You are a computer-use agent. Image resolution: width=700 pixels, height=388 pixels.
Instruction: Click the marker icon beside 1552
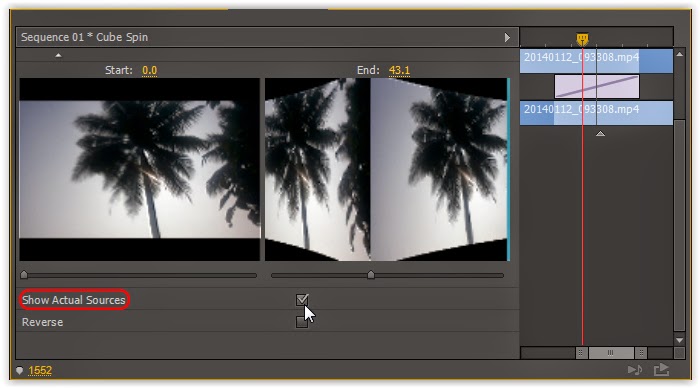19,370
